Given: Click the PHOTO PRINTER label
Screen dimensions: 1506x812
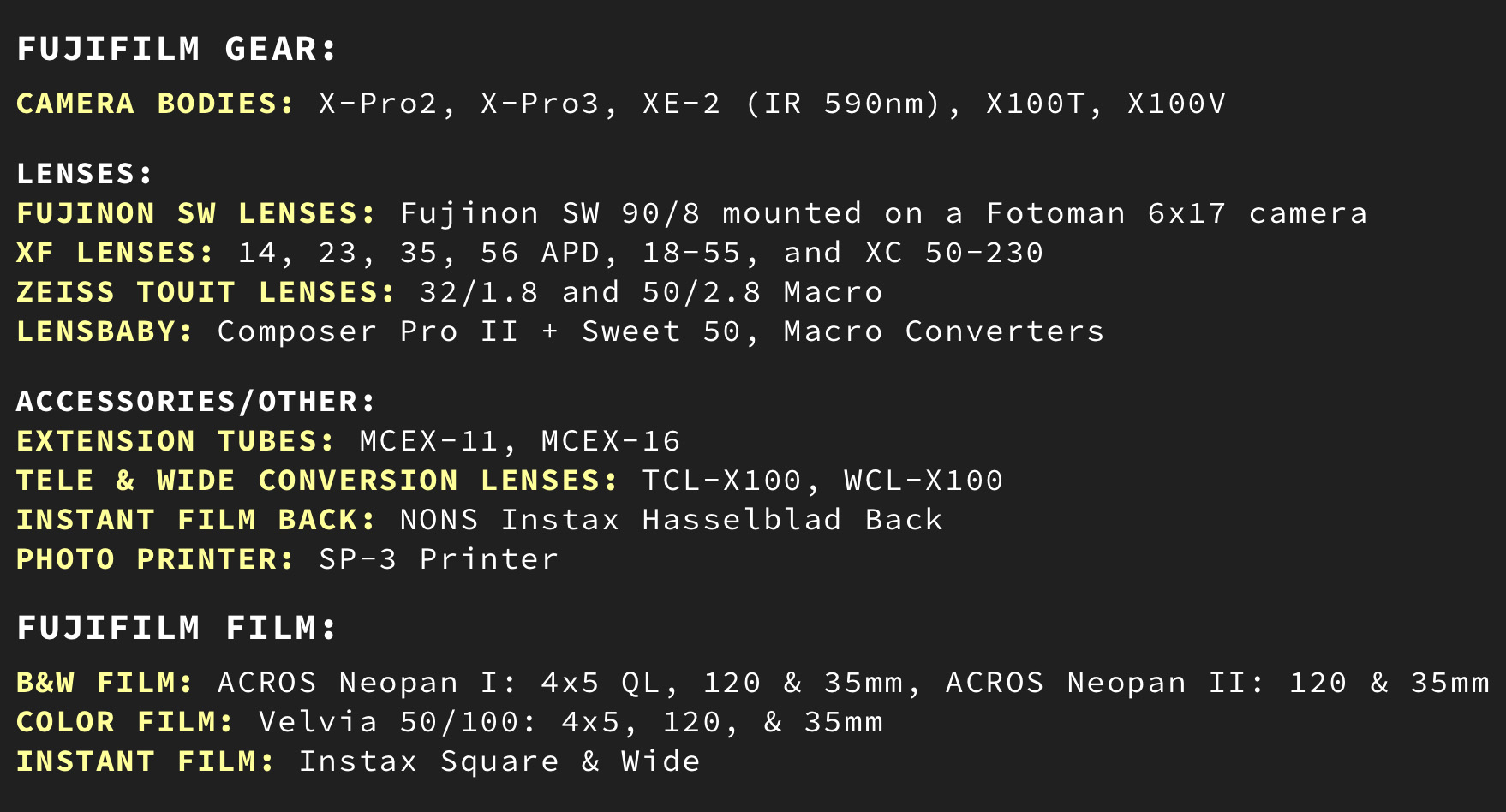Looking at the screenshot, I should (155, 559).
